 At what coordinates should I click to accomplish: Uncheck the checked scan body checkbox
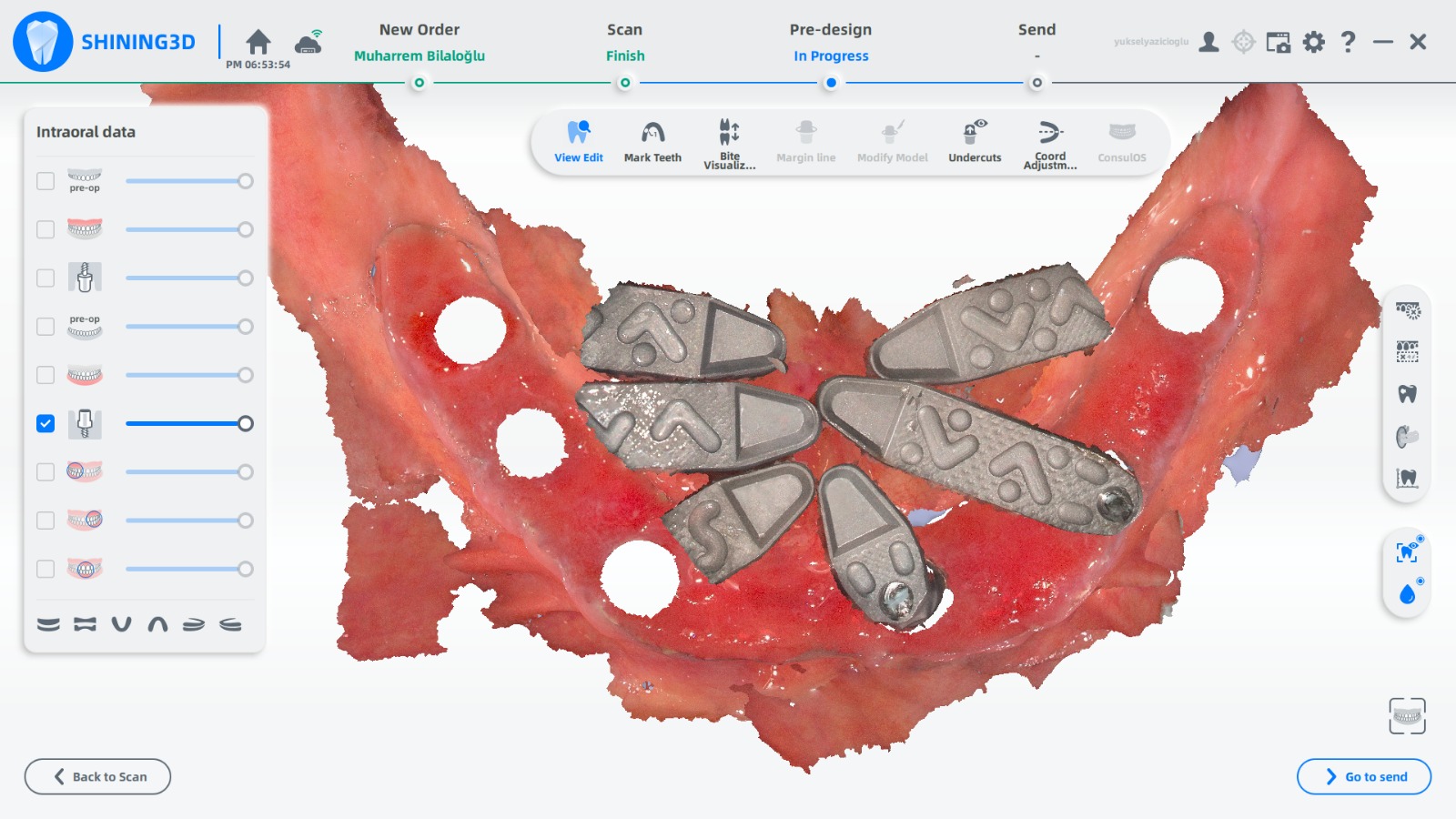click(45, 424)
